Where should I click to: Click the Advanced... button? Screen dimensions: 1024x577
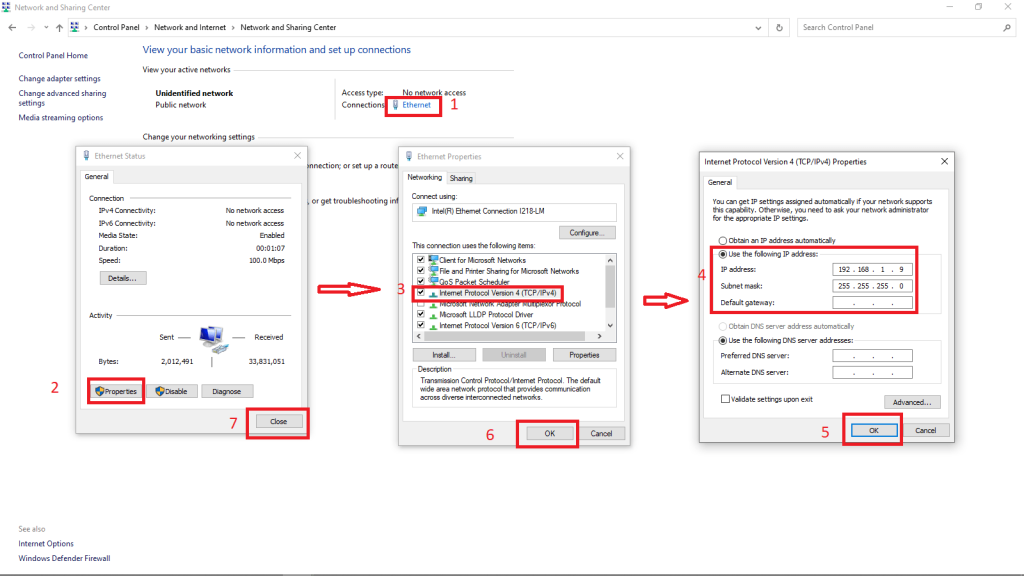click(912, 402)
